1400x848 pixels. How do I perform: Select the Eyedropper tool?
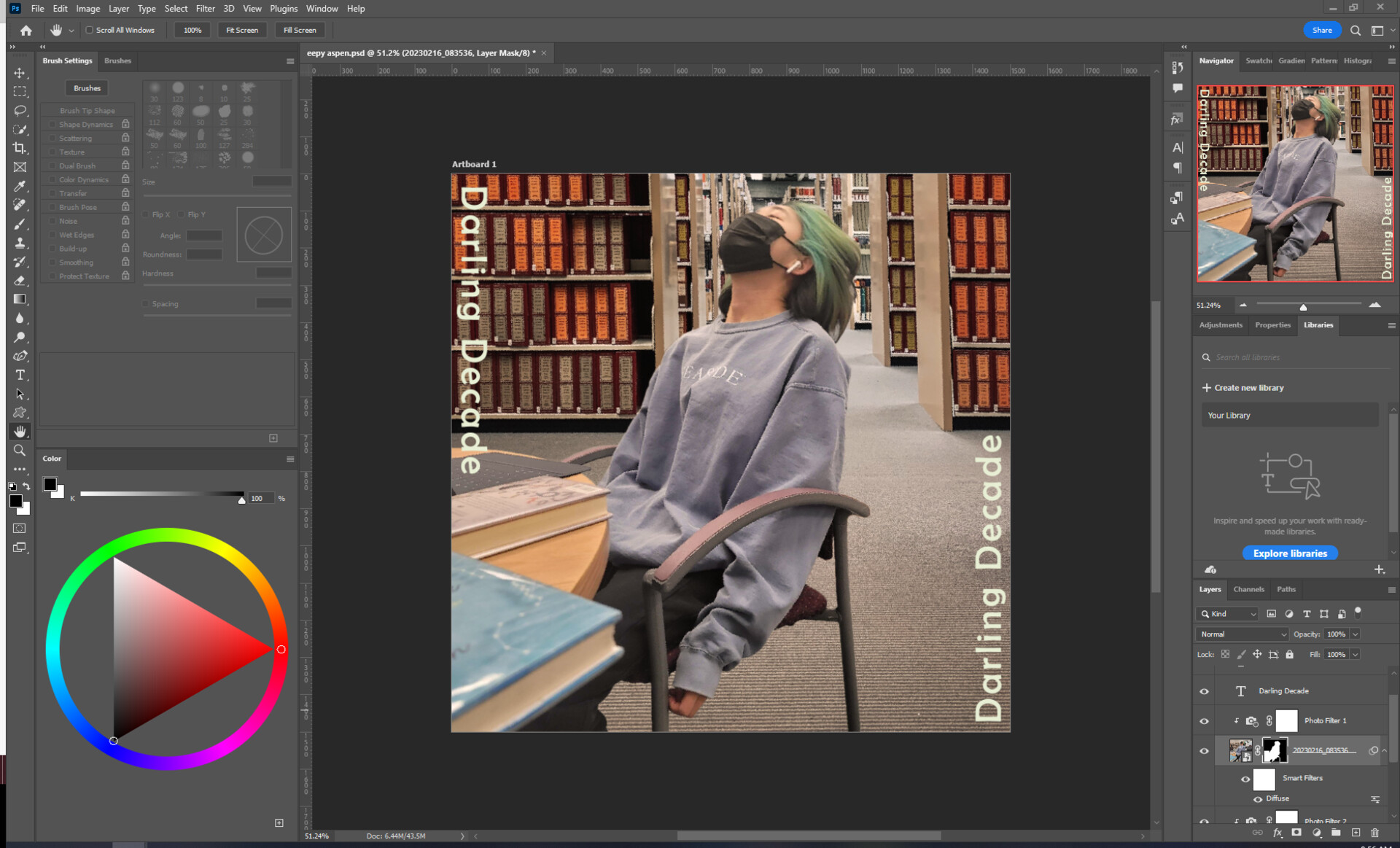tap(20, 186)
